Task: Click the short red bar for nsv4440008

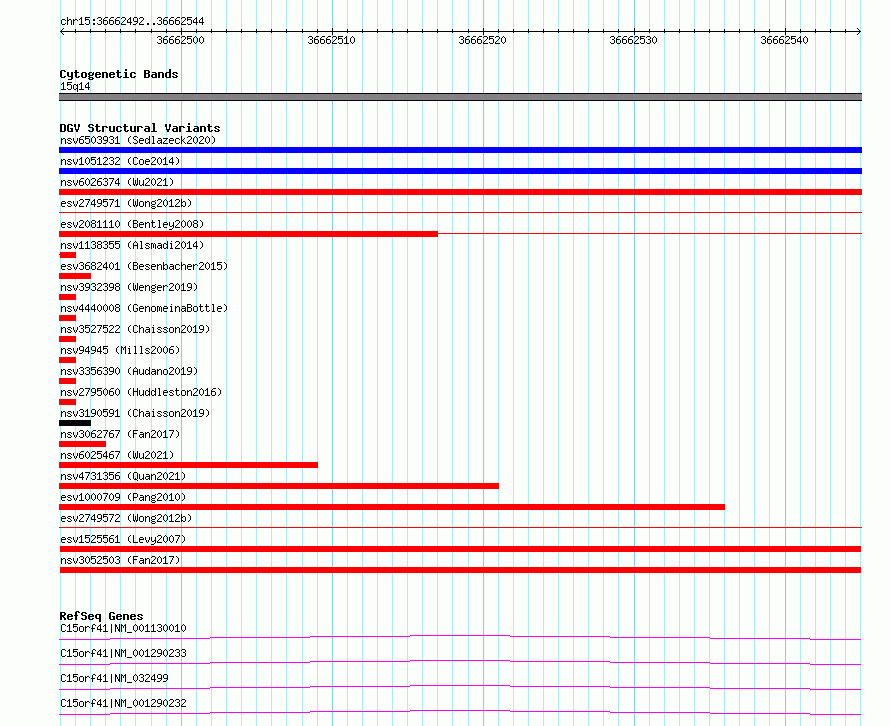Action: tap(68, 318)
